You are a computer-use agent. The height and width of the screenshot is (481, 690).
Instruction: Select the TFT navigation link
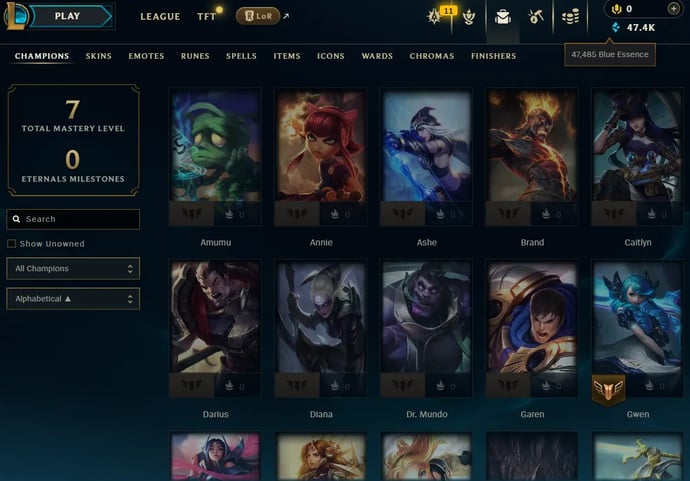(206, 17)
